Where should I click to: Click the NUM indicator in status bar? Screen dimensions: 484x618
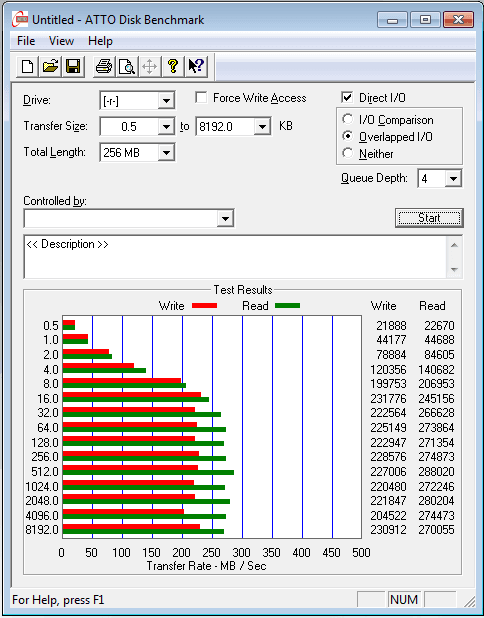tap(404, 599)
